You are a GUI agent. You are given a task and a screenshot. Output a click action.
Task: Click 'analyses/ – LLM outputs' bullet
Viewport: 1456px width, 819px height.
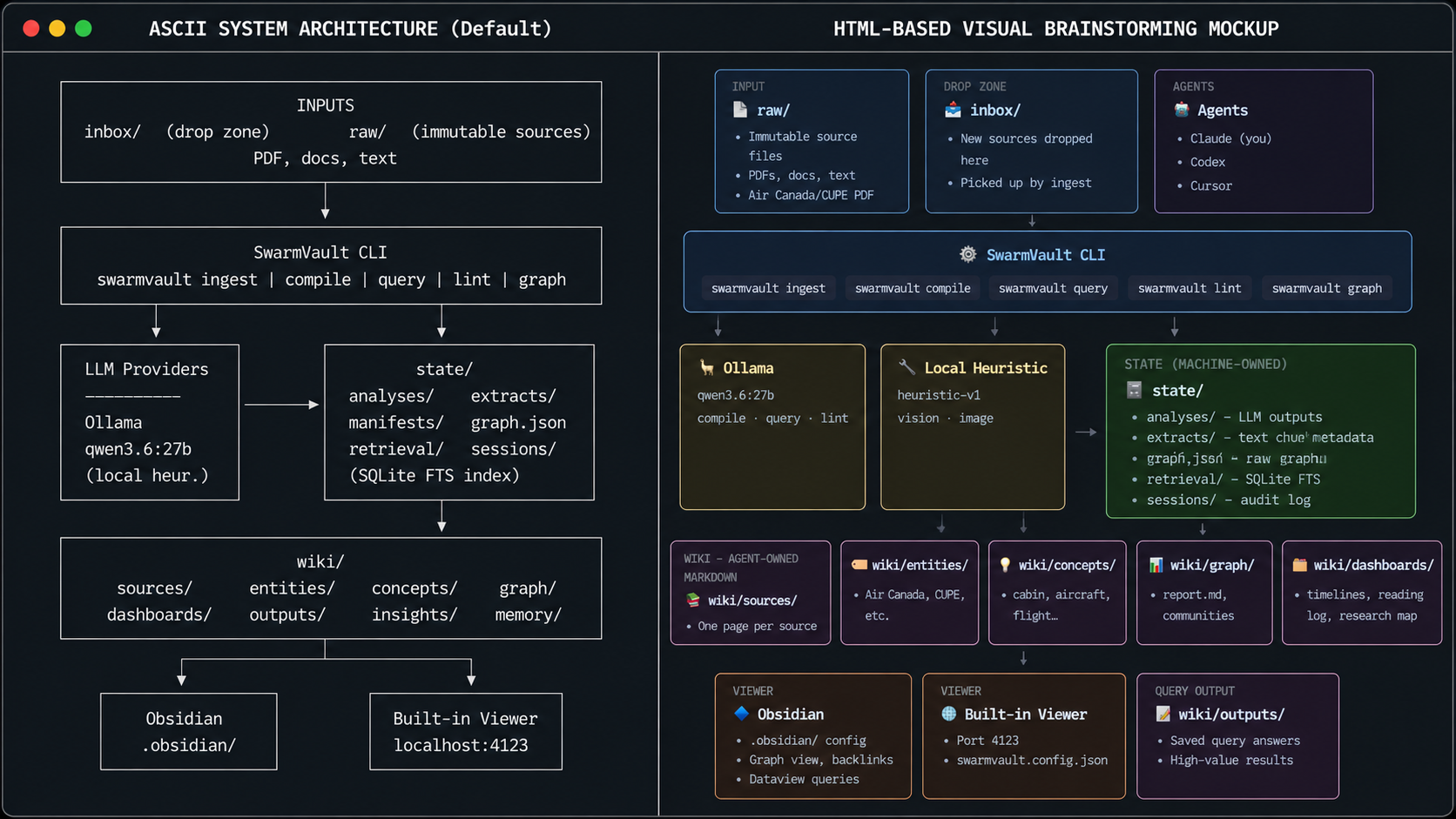1234,417
